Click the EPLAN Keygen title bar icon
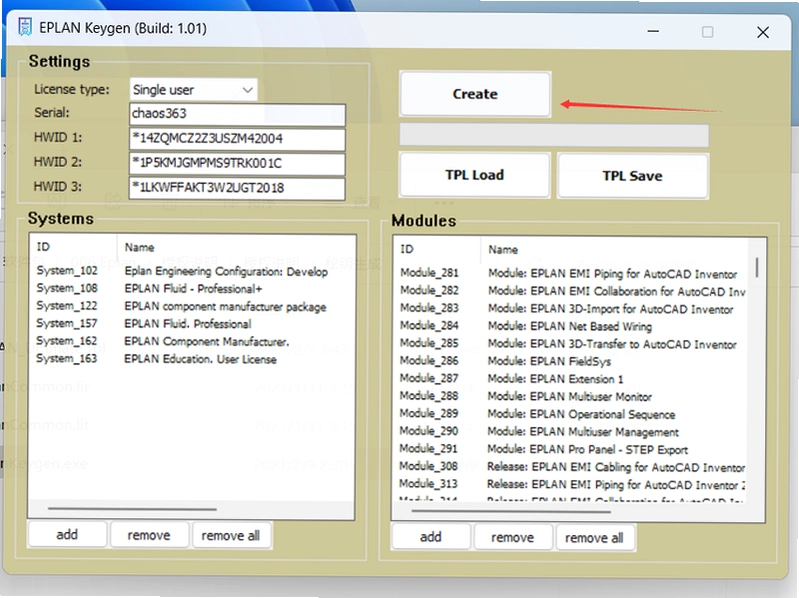Viewport: 799px width, 598px height. (25, 28)
